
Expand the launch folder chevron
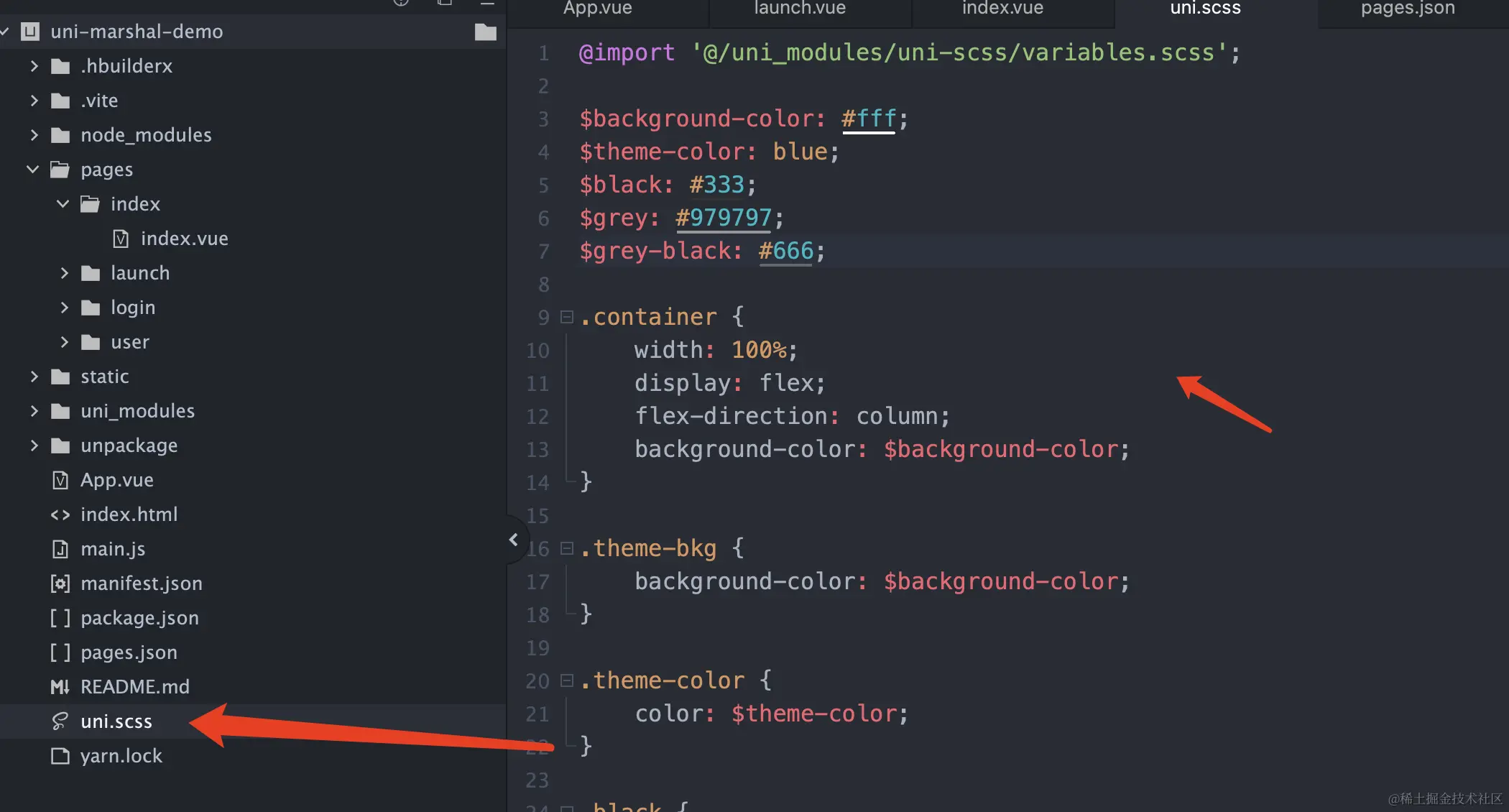coord(64,273)
